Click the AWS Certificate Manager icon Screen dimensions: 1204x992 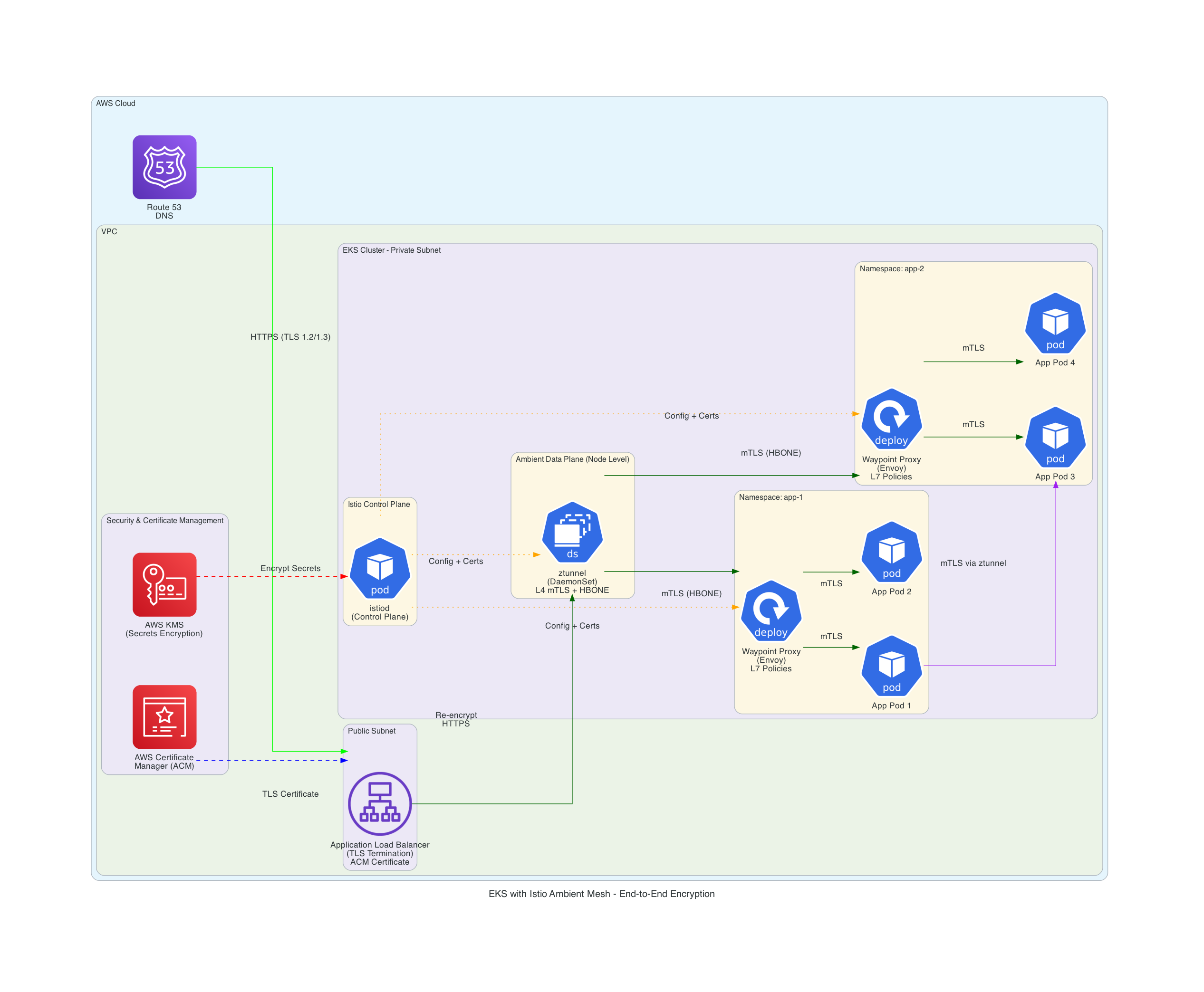(x=164, y=716)
